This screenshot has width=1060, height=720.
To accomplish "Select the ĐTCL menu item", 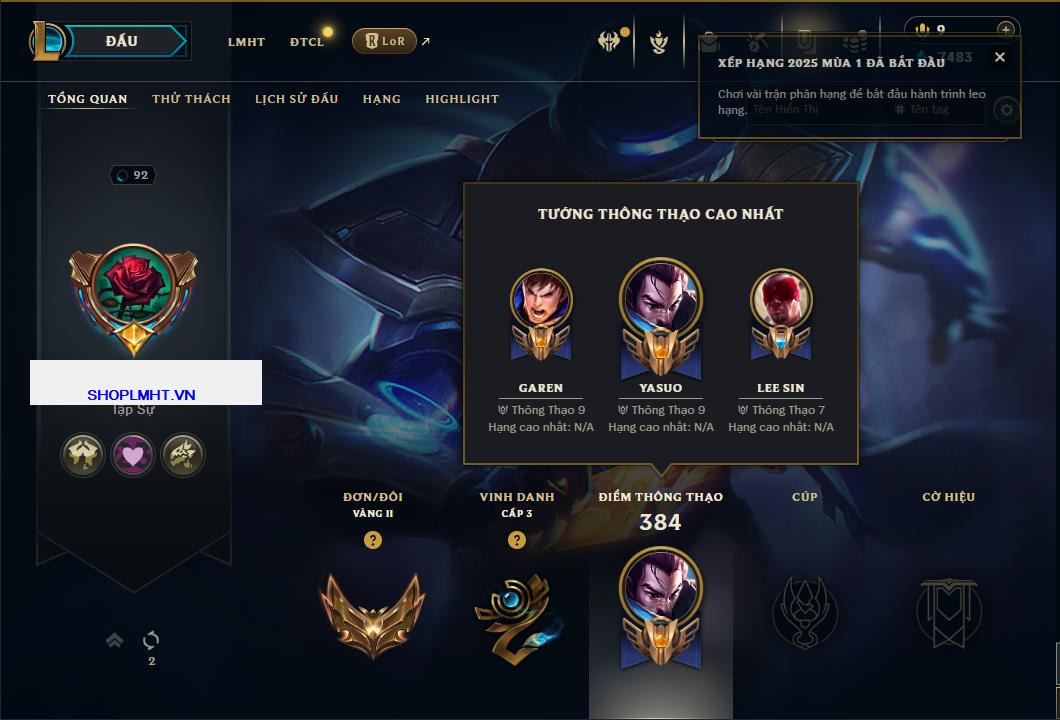I will point(307,42).
